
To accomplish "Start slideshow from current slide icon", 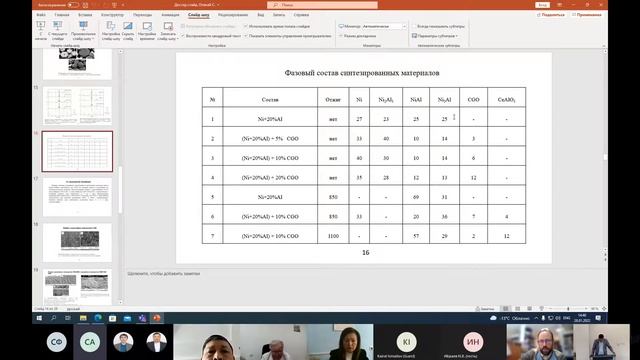I will [x=58, y=26].
